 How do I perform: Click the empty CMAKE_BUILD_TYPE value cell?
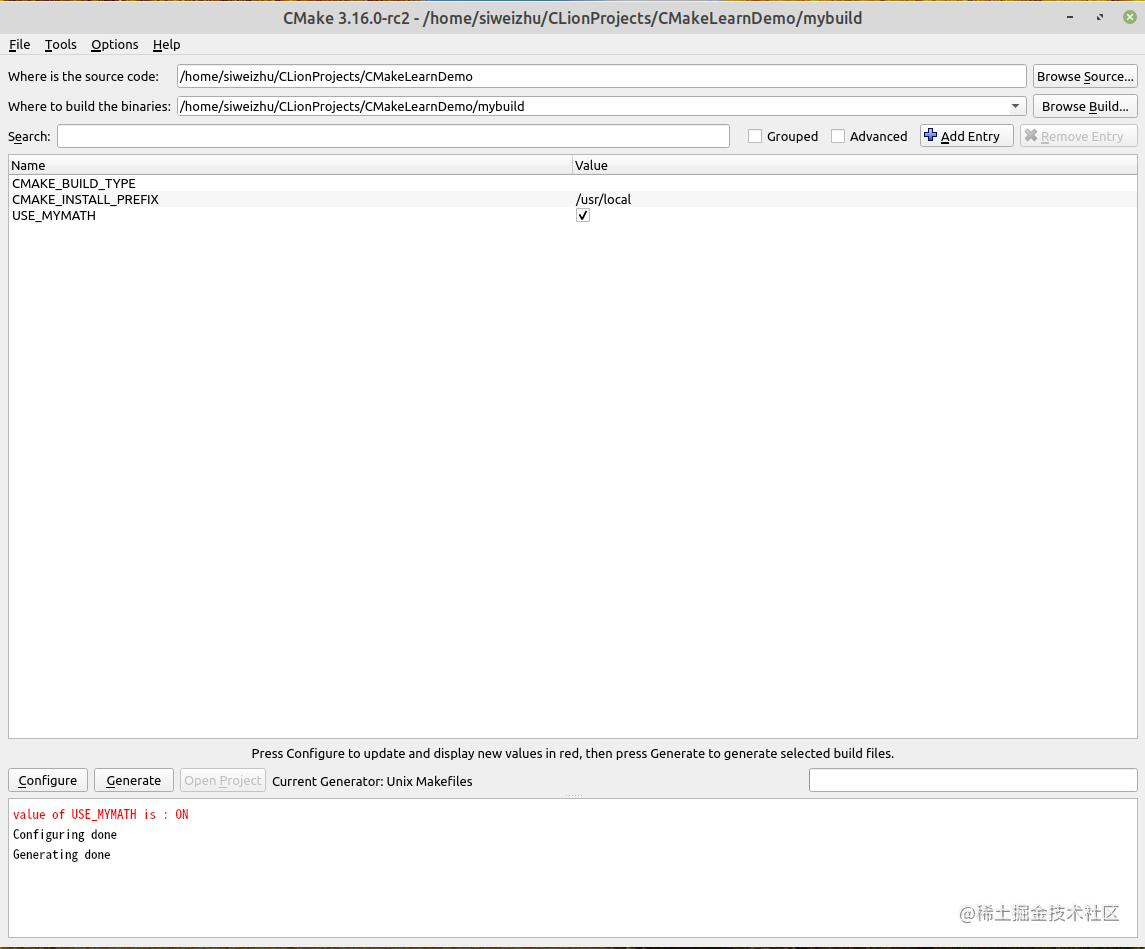tap(854, 183)
